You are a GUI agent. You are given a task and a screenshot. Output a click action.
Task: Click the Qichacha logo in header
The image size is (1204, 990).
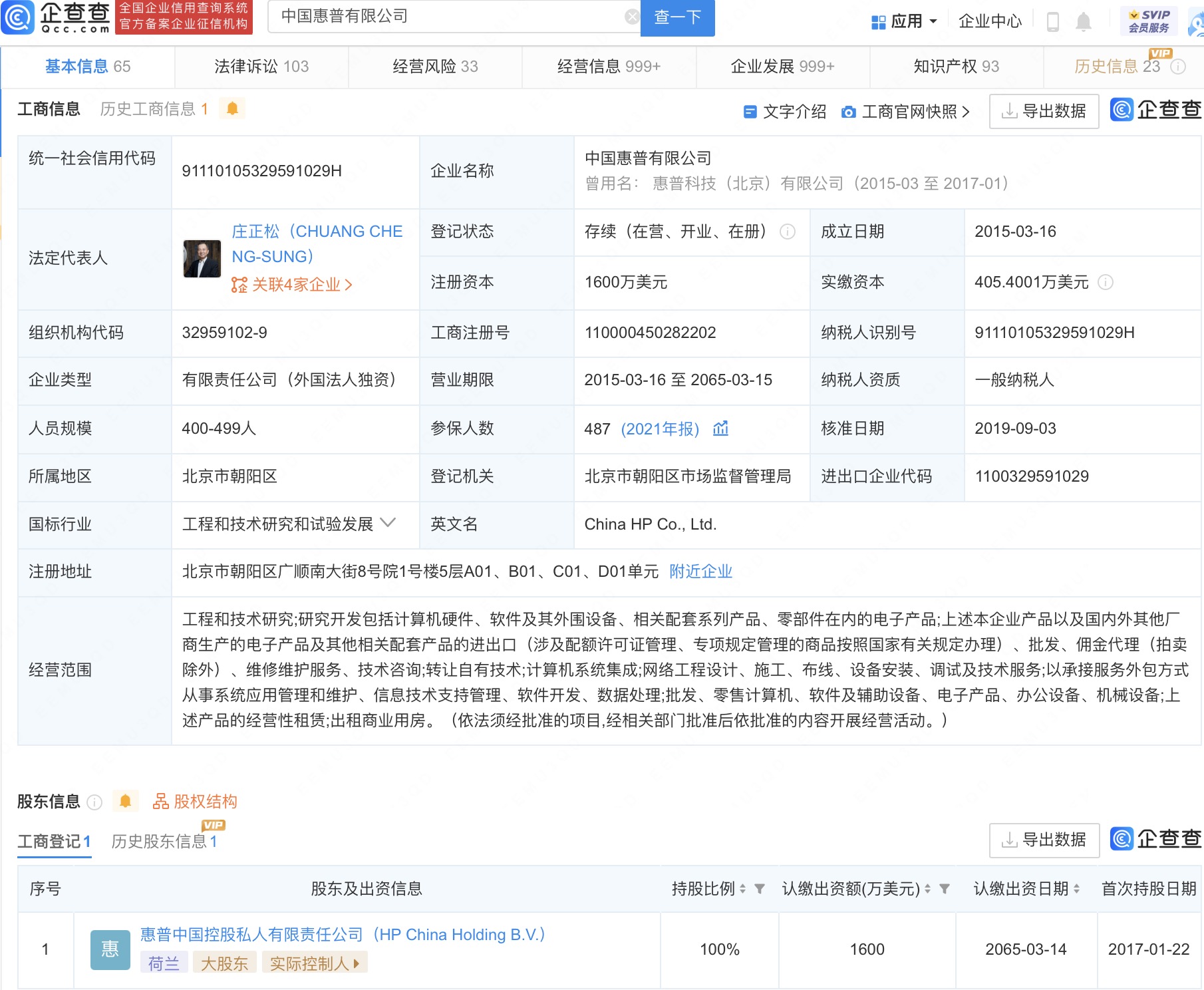point(57,17)
